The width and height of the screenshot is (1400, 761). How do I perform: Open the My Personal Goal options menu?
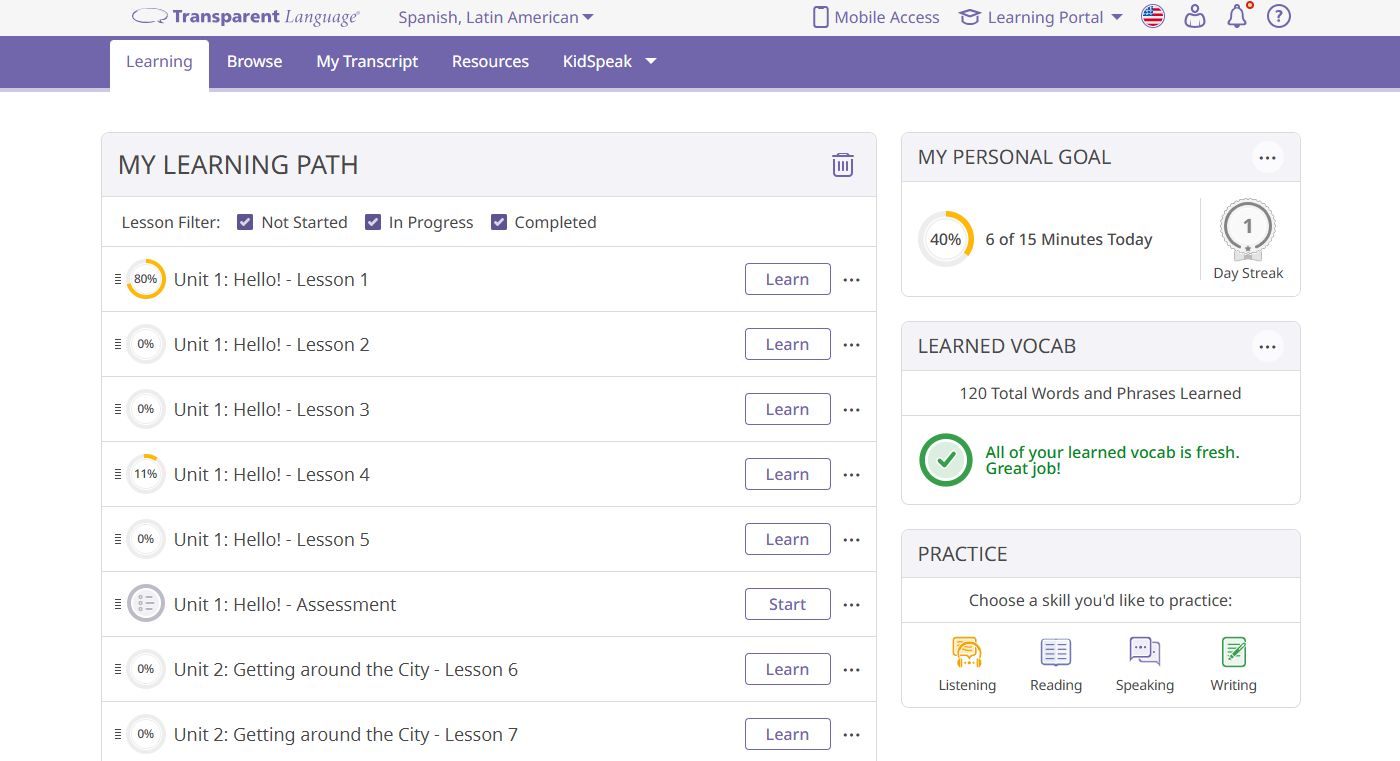(1267, 157)
